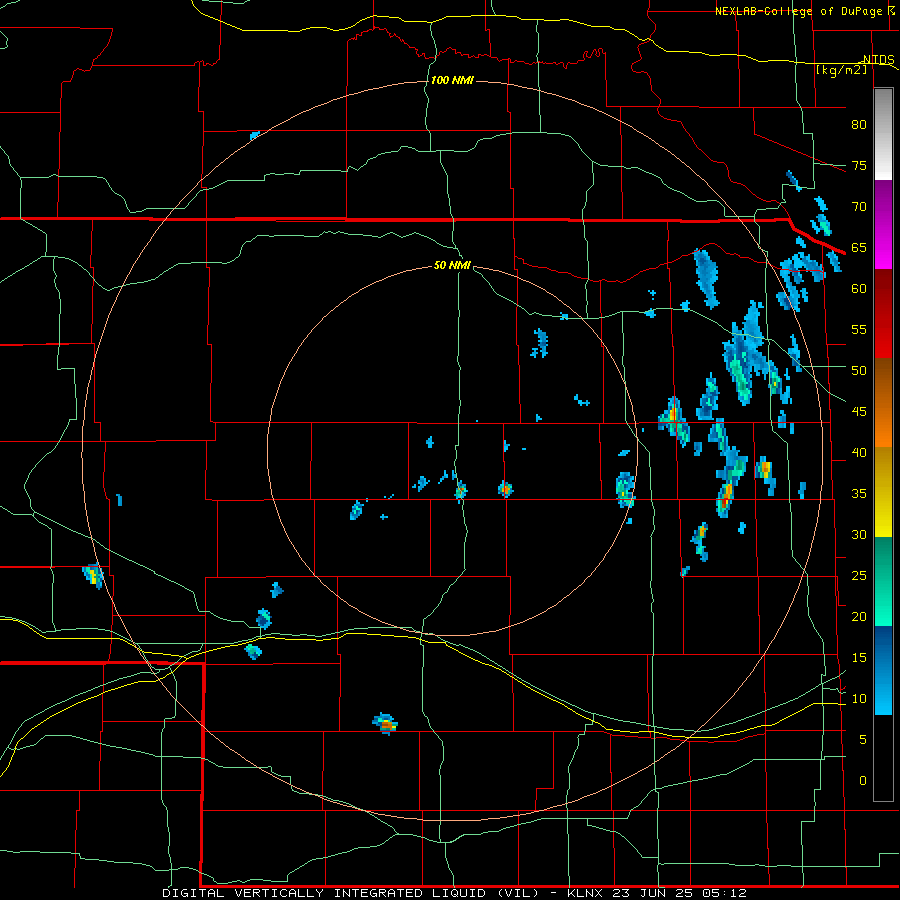The width and height of the screenshot is (900, 900).
Task: Pick the magenta-purple segment of the color bar
Action: pyautogui.click(x=883, y=224)
